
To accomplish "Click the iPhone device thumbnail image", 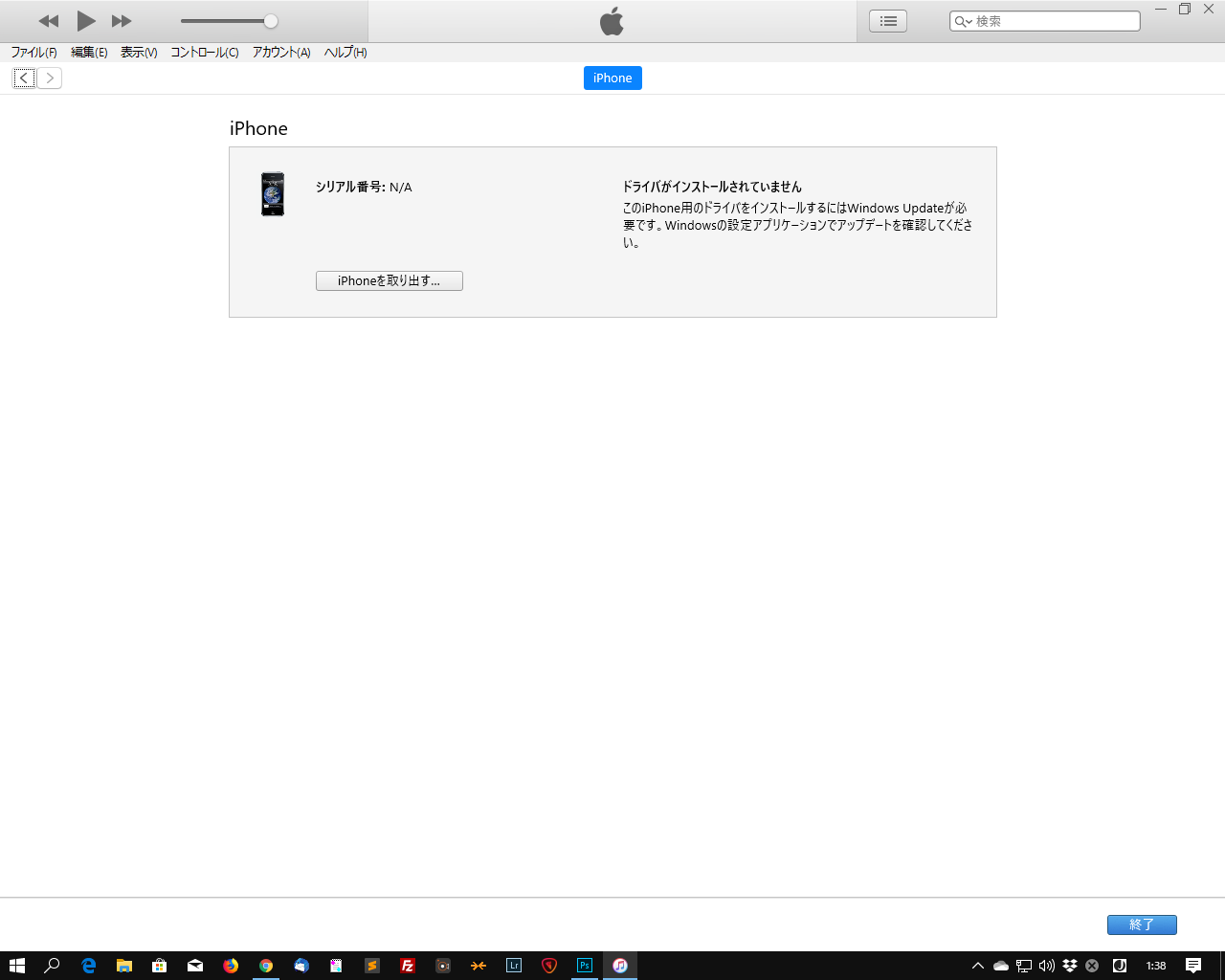I will 273,194.
